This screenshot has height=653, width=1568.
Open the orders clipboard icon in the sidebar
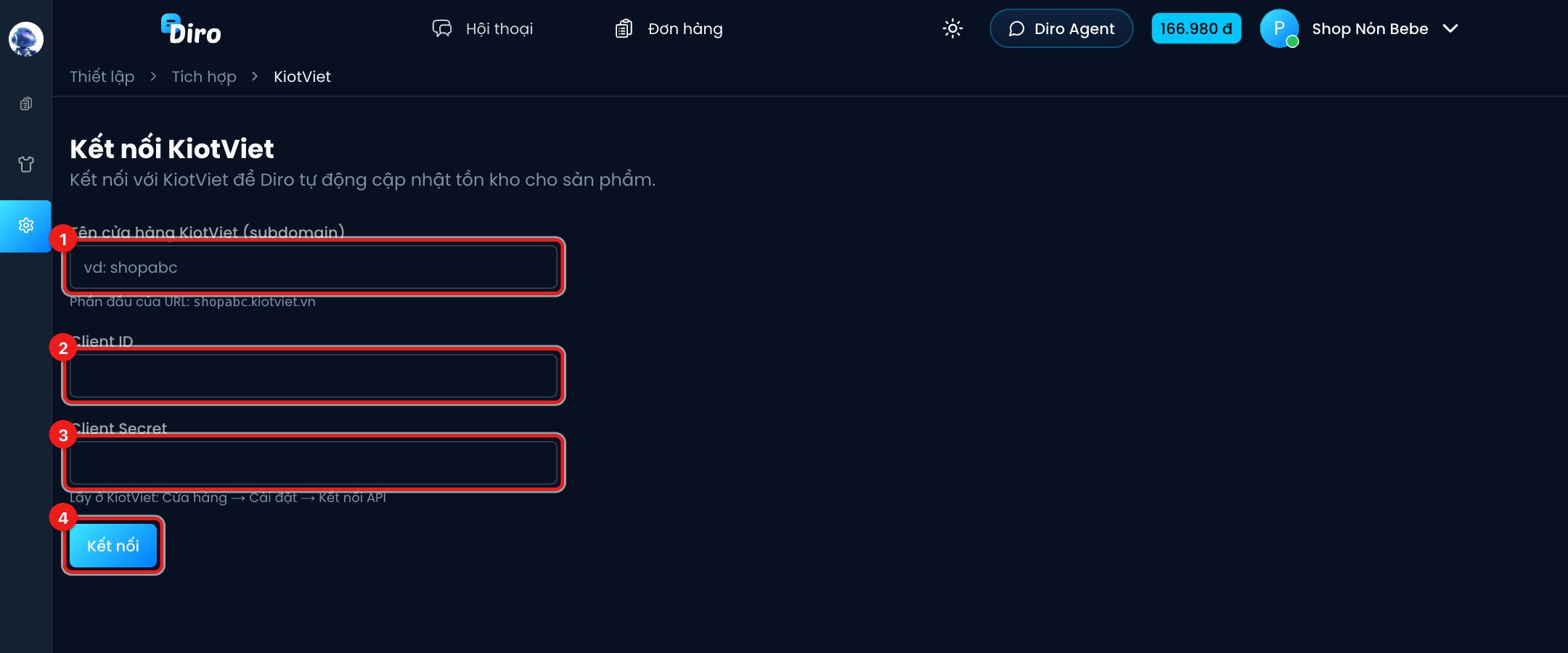(26, 104)
